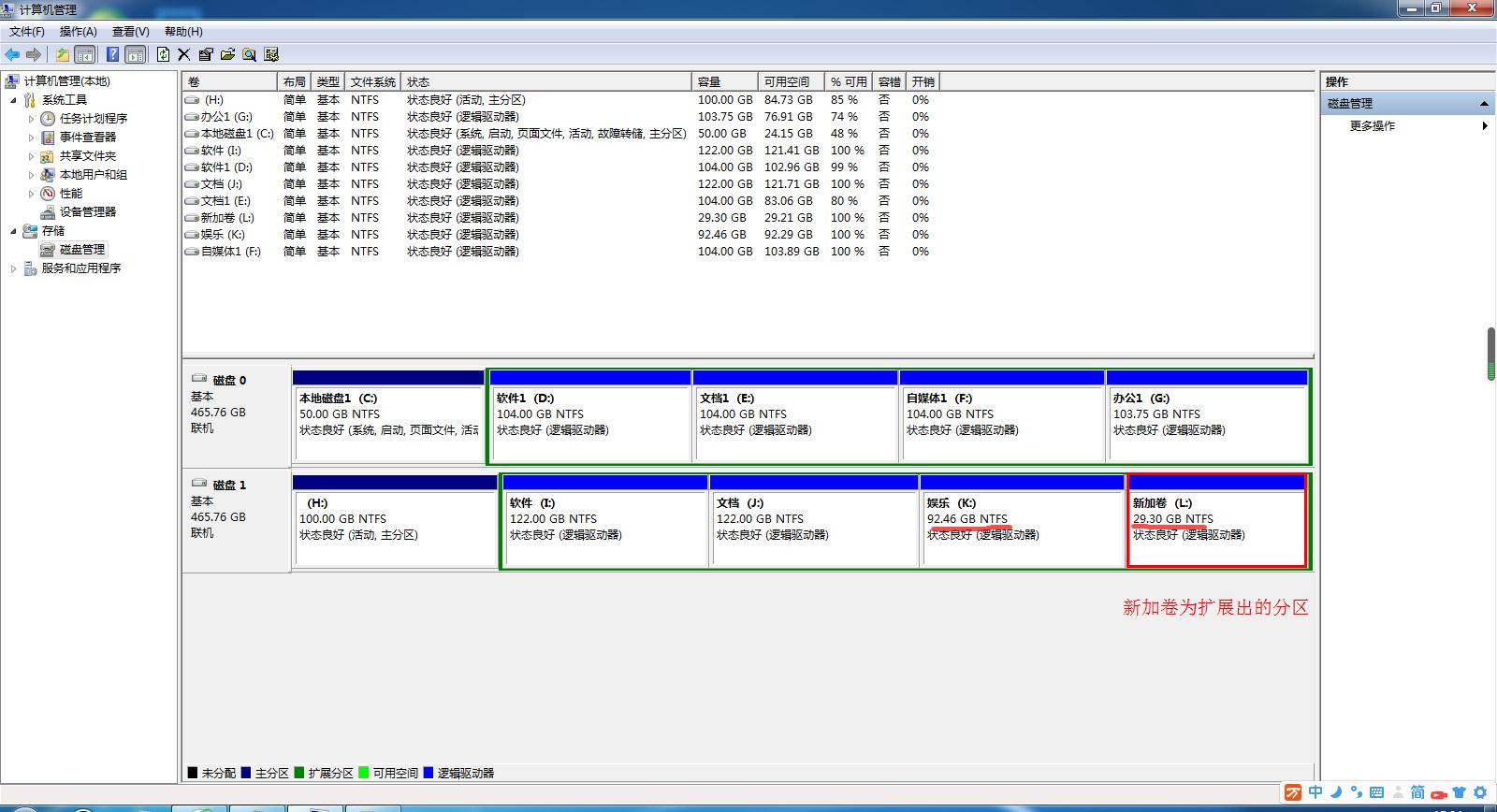Open the 操作(A) menu

point(78,32)
